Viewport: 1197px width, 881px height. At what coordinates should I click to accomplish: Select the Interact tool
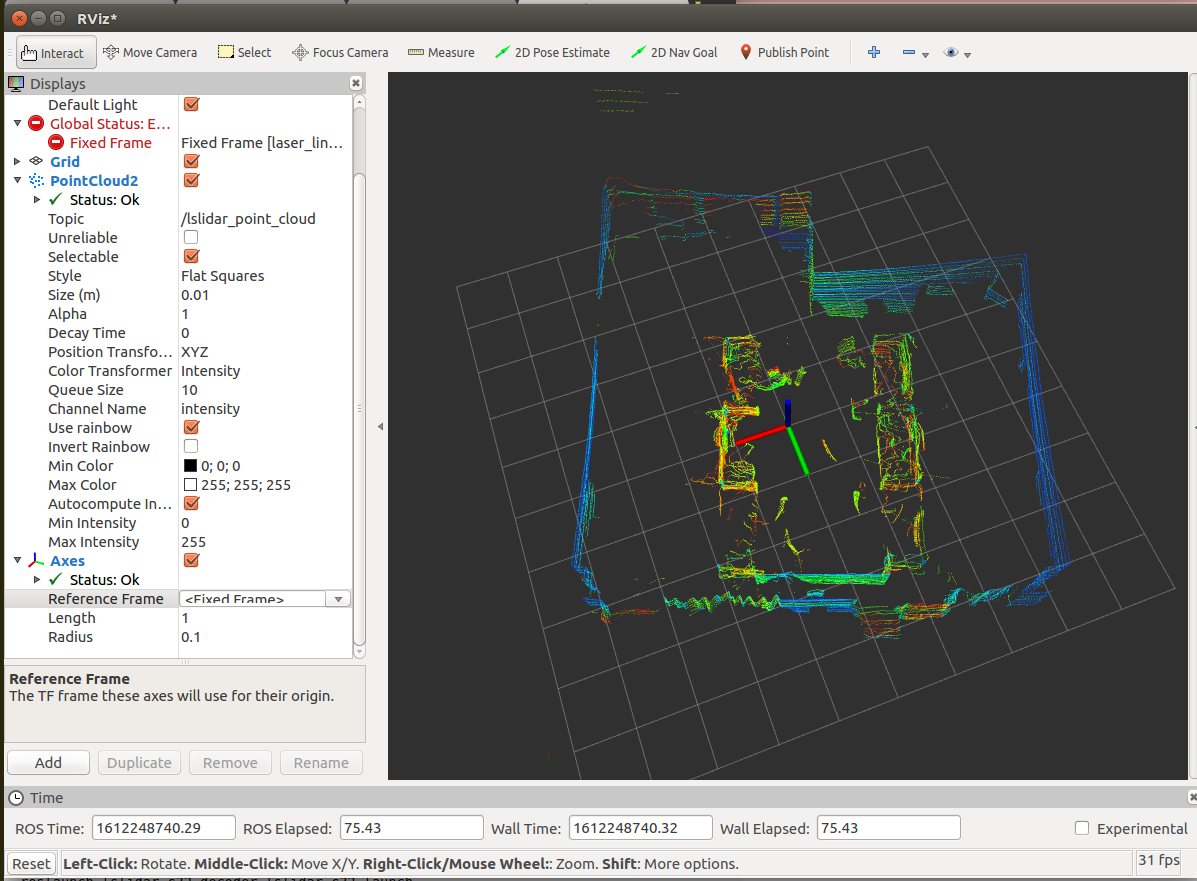(56, 53)
